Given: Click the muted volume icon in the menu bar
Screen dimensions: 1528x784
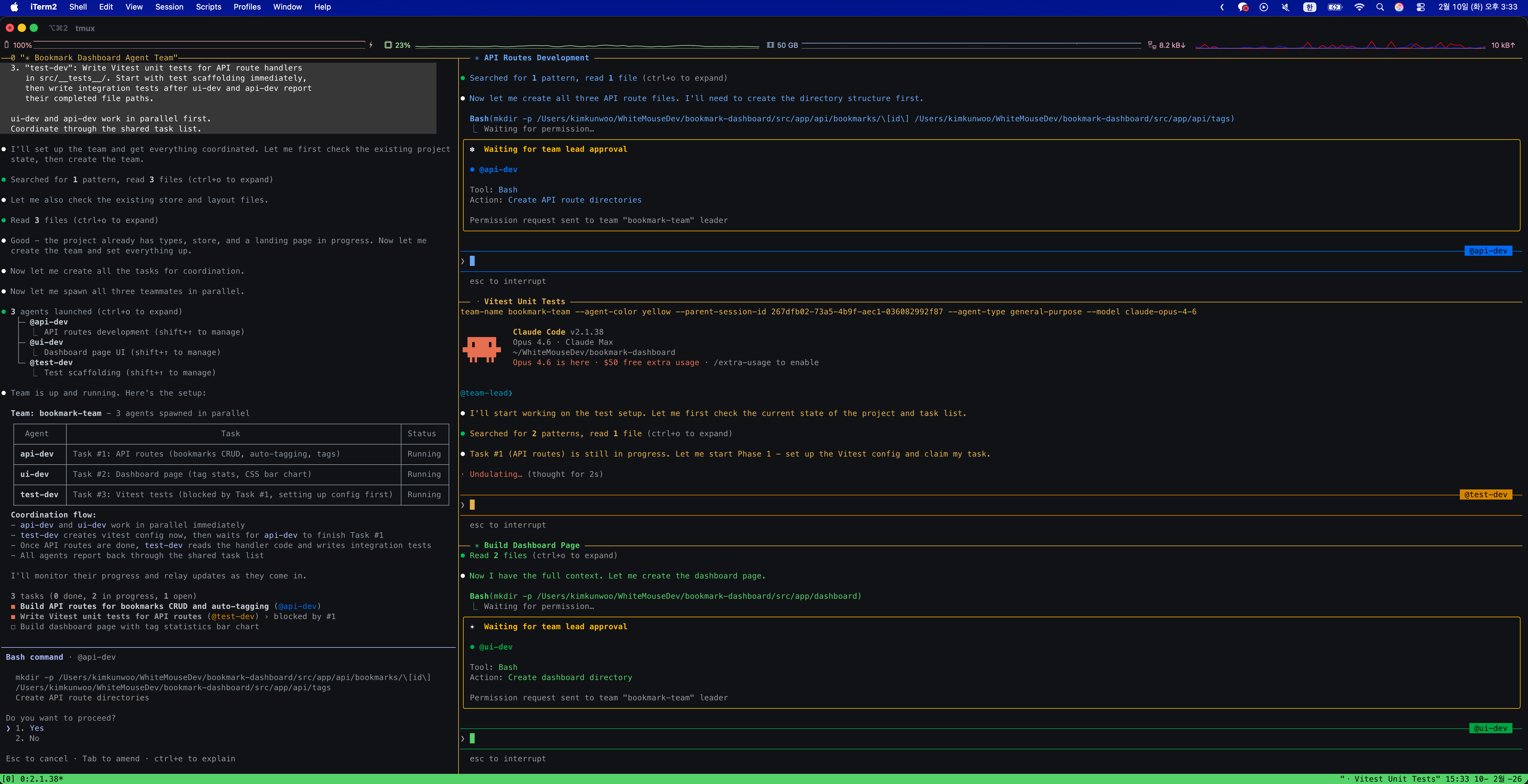Looking at the screenshot, I should [1285, 7].
